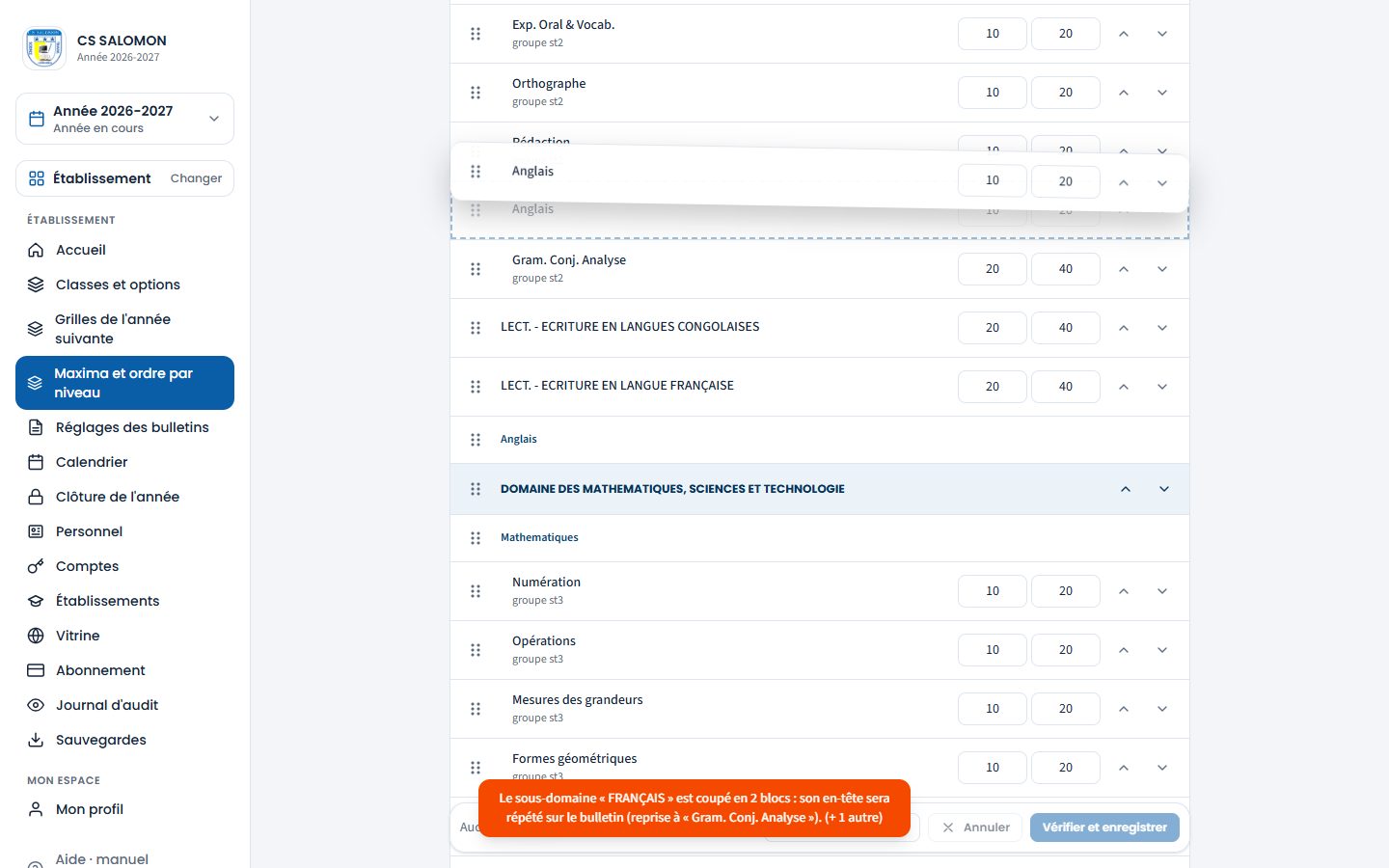The image size is (1389, 868).
Task: Click the Journal d'audit eye icon
Action: point(36,705)
